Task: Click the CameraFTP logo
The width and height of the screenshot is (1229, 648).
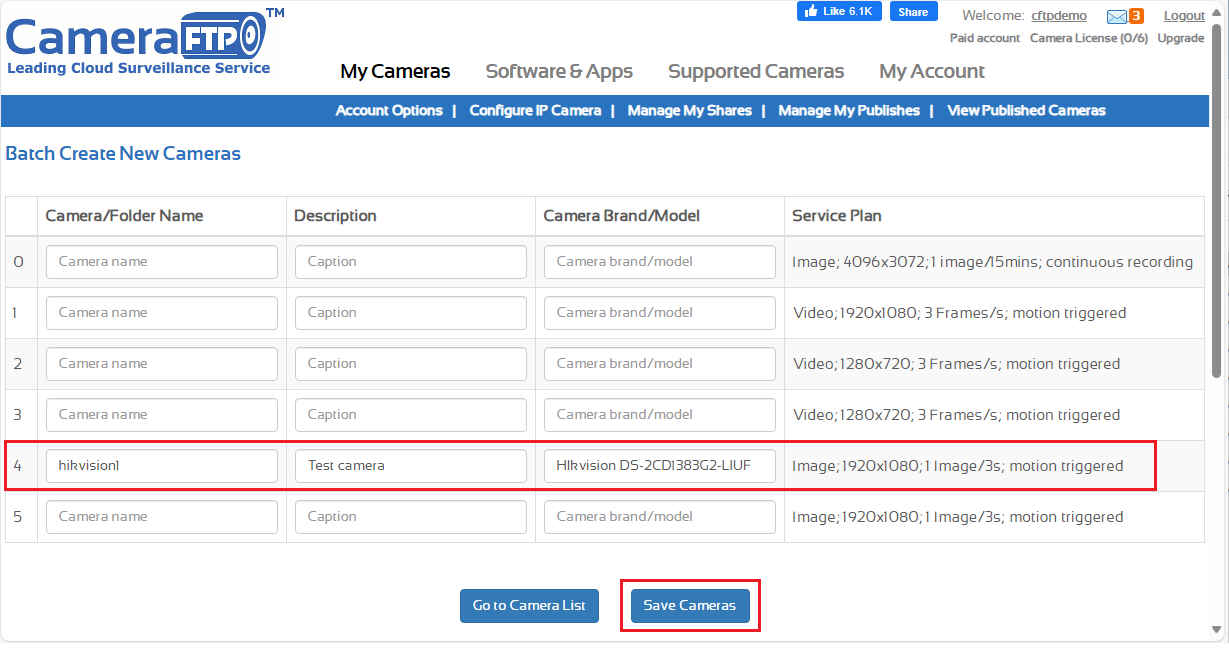Action: tap(140, 44)
